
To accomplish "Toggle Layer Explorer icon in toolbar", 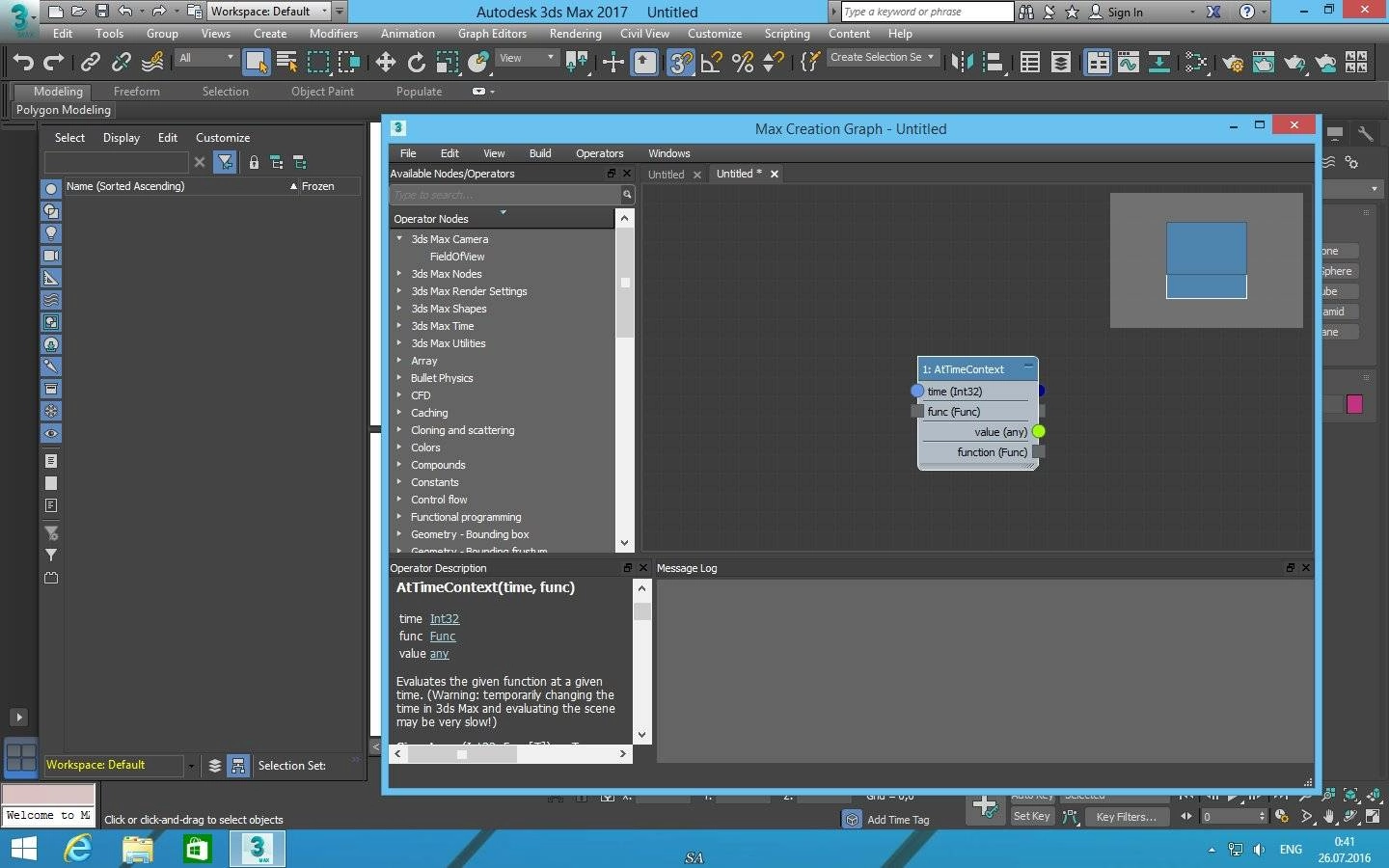I will click(1061, 63).
